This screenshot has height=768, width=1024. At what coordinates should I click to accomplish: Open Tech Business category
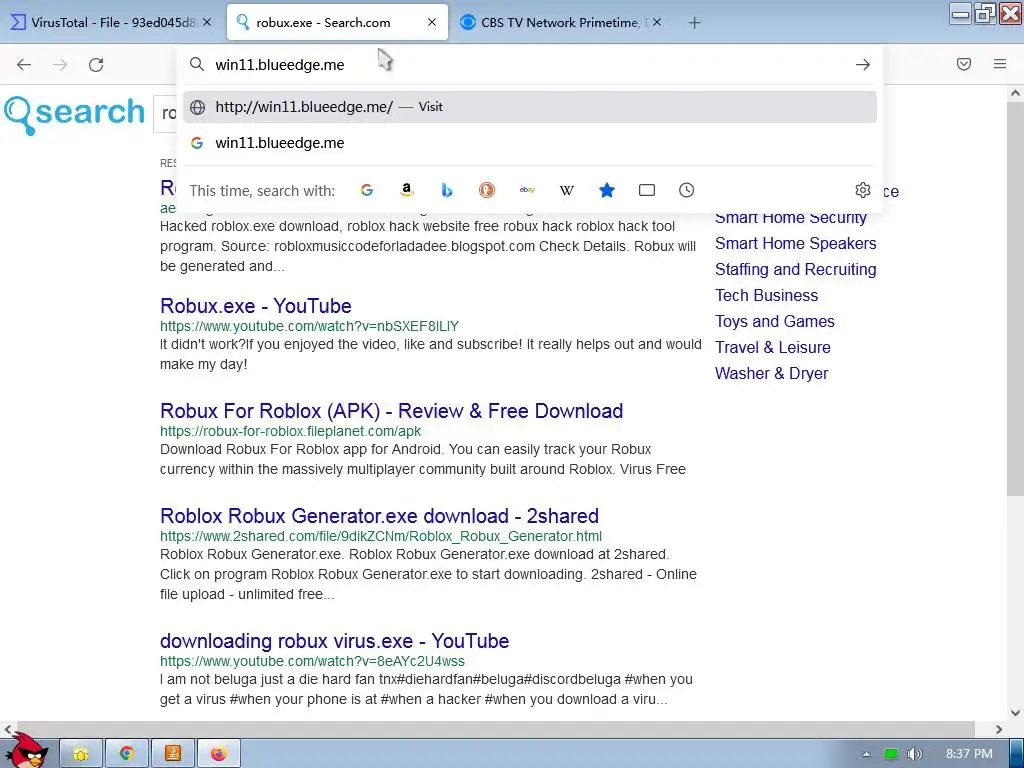pyautogui.click(x=766, y=295)
